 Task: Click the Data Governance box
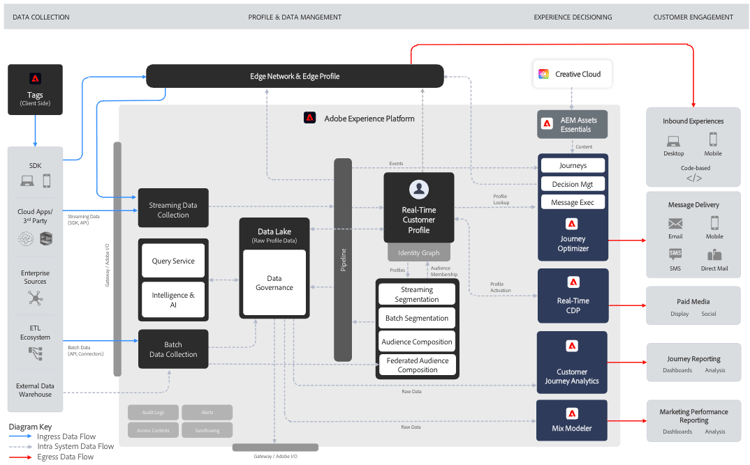click(274, 283)
